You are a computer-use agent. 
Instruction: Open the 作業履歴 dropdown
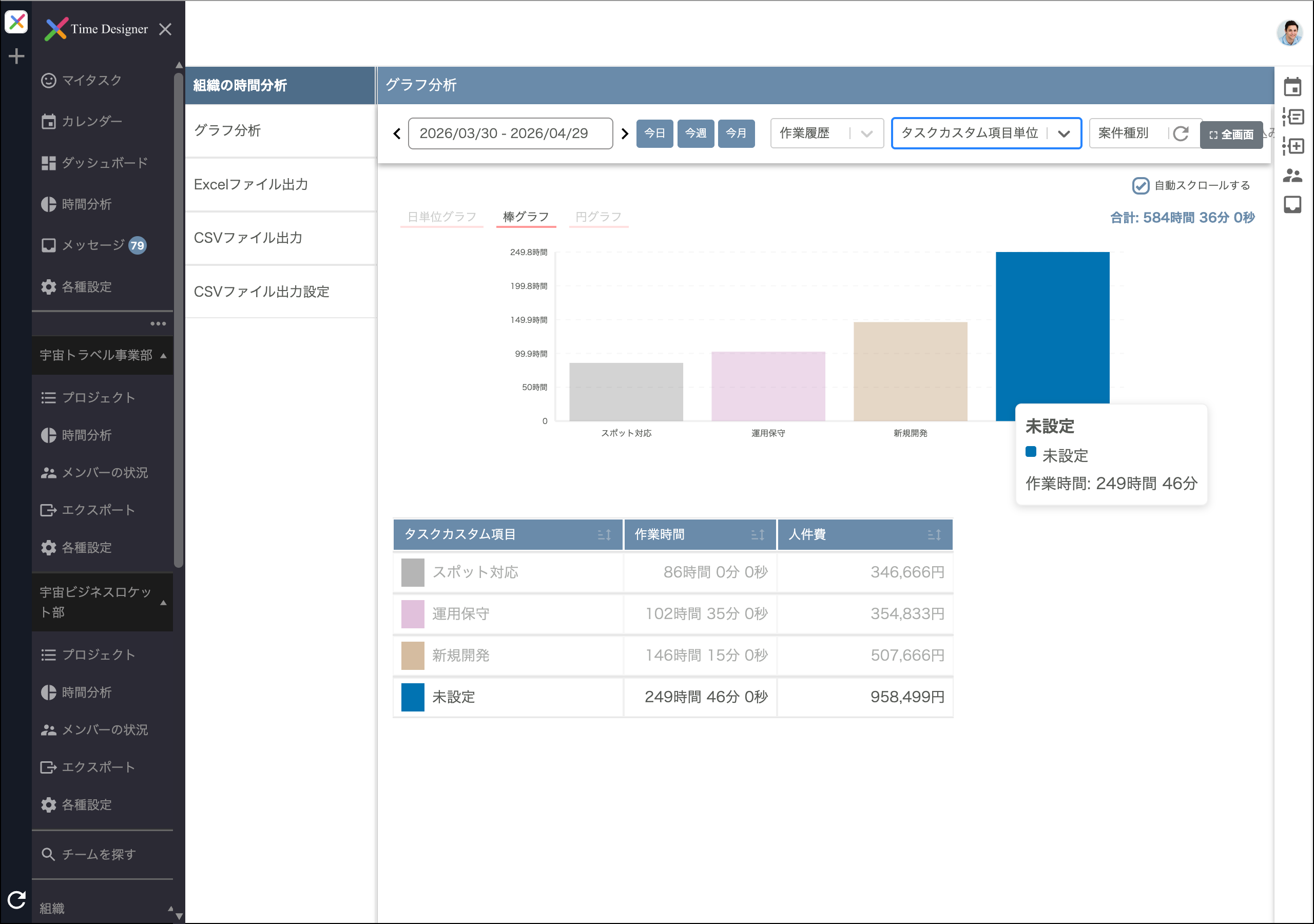(827, 133)
